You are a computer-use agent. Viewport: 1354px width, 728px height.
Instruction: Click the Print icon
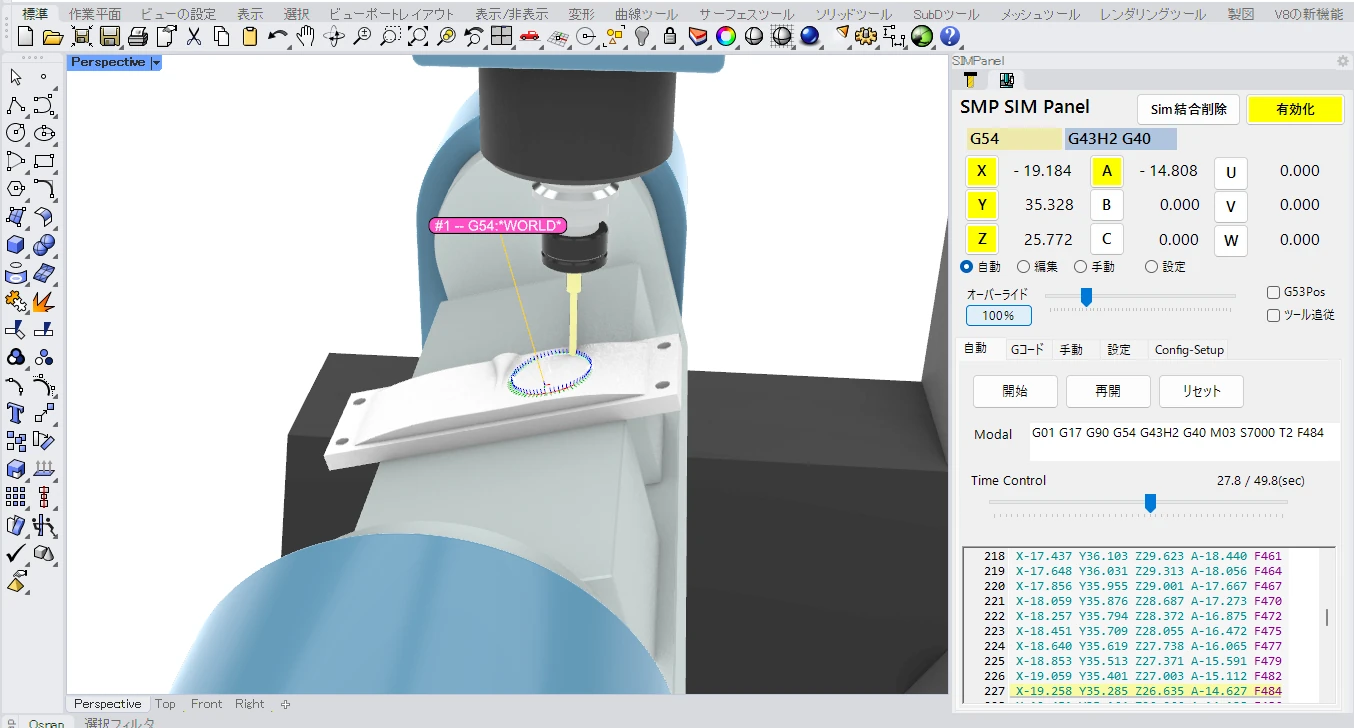click(x=138, y=37)
